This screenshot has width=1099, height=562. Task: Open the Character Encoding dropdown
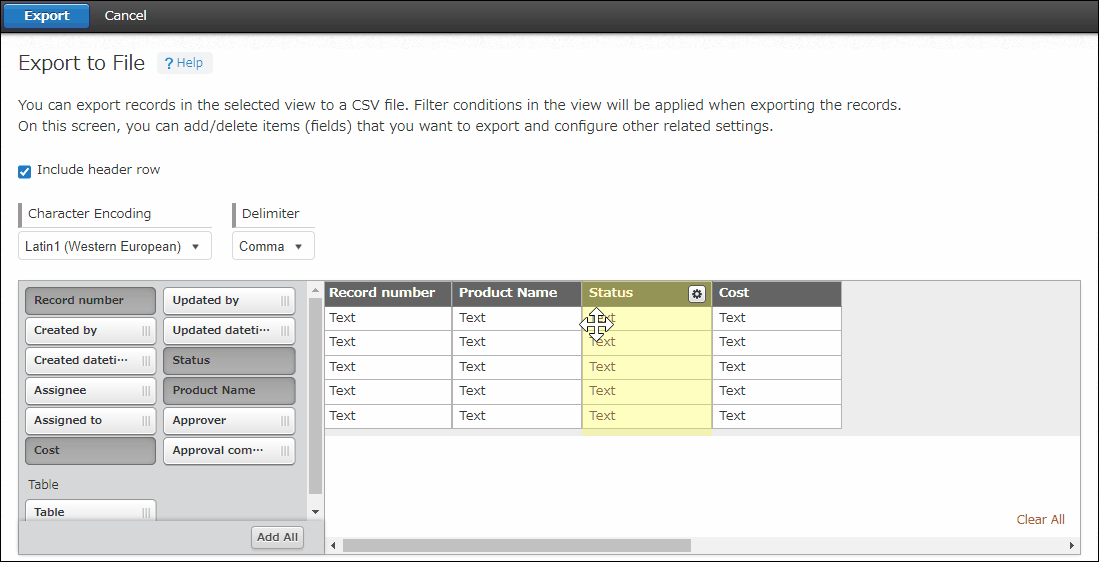[x=115, y=246]
